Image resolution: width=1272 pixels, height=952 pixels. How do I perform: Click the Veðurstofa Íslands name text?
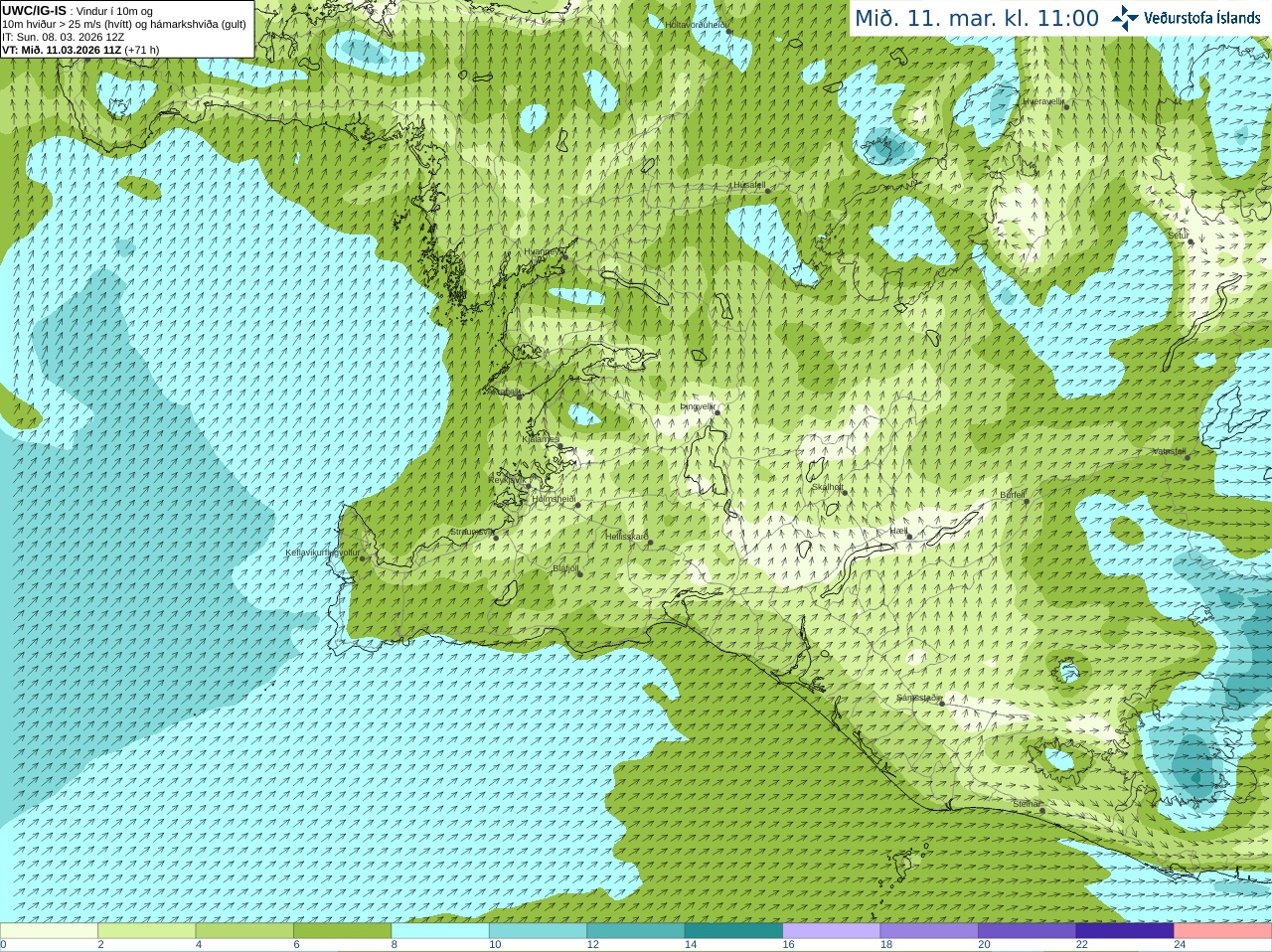coord(1202,18)
